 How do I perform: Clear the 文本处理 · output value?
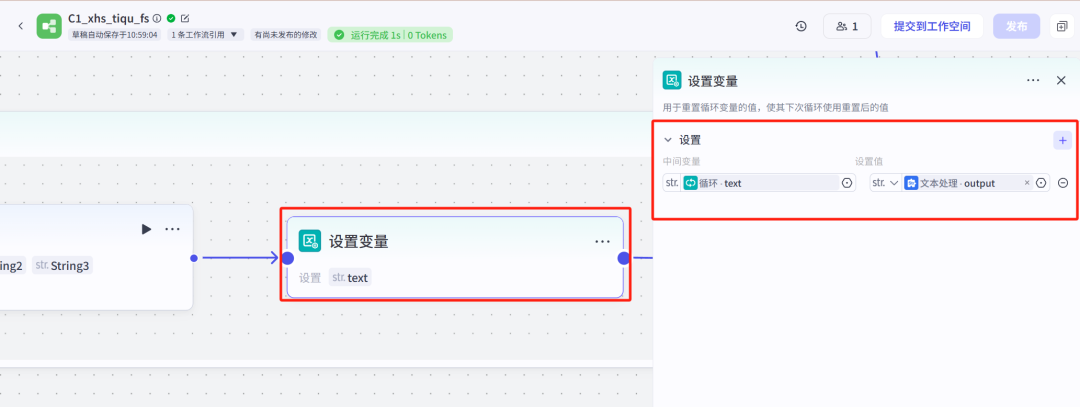click(x=1027, y=183)
